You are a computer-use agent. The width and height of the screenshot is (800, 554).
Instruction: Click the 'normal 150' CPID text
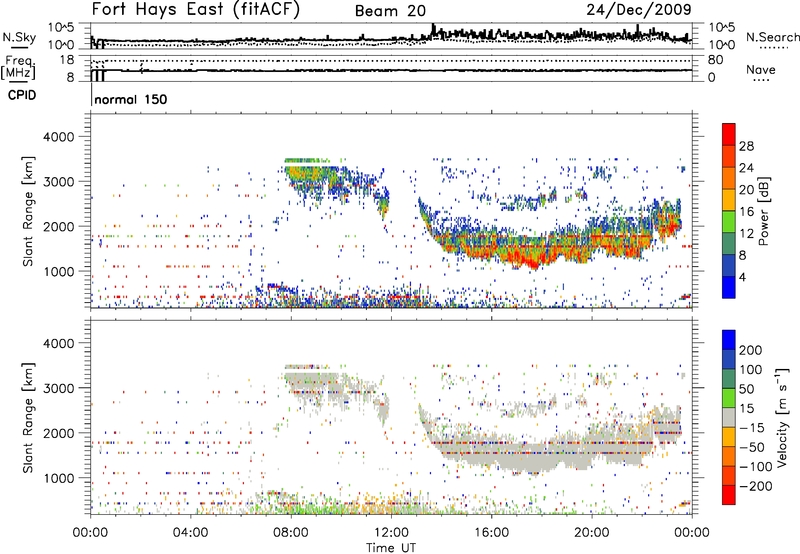pyautogui.click(x=131, y=99)
